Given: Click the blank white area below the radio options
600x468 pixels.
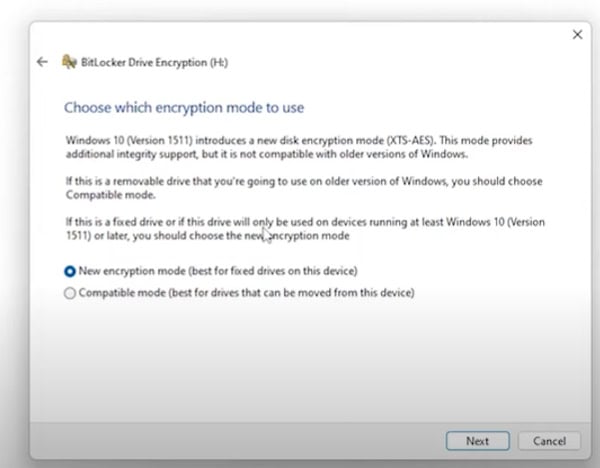Looking at the screenshot, I should coord(300,360).
